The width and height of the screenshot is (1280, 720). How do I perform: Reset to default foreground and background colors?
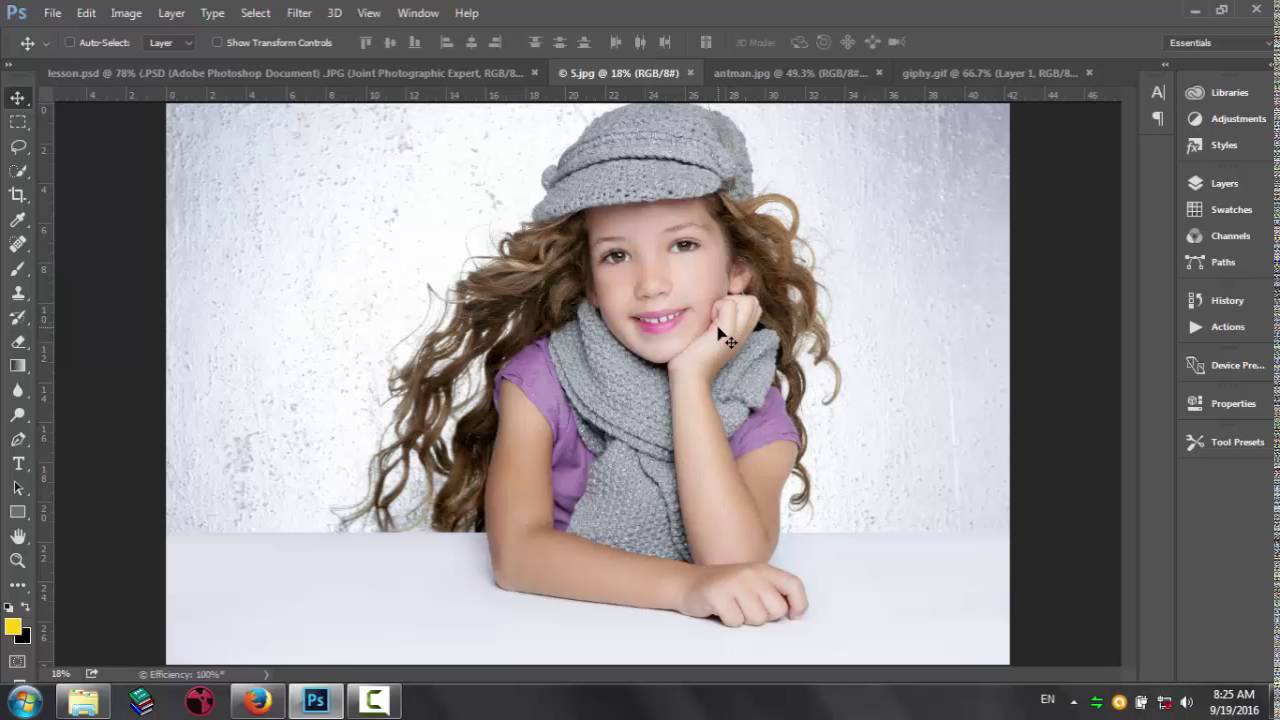pyautogui.click(x=9, y=607)
